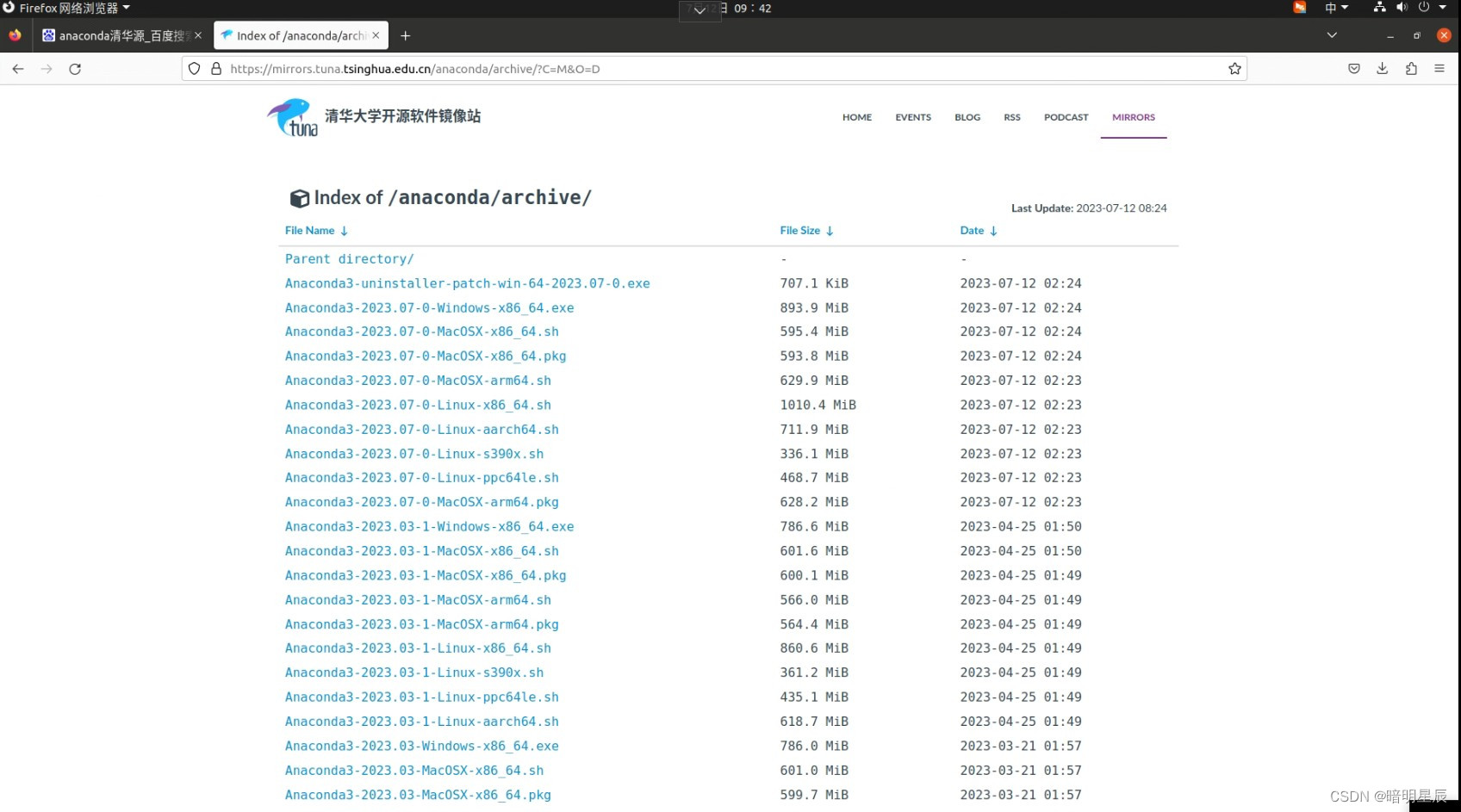Image resolution: width=1461 pixels, height=812 pixels.
Task: Click the power icon in top bar
Action: tap(1424, 8)
